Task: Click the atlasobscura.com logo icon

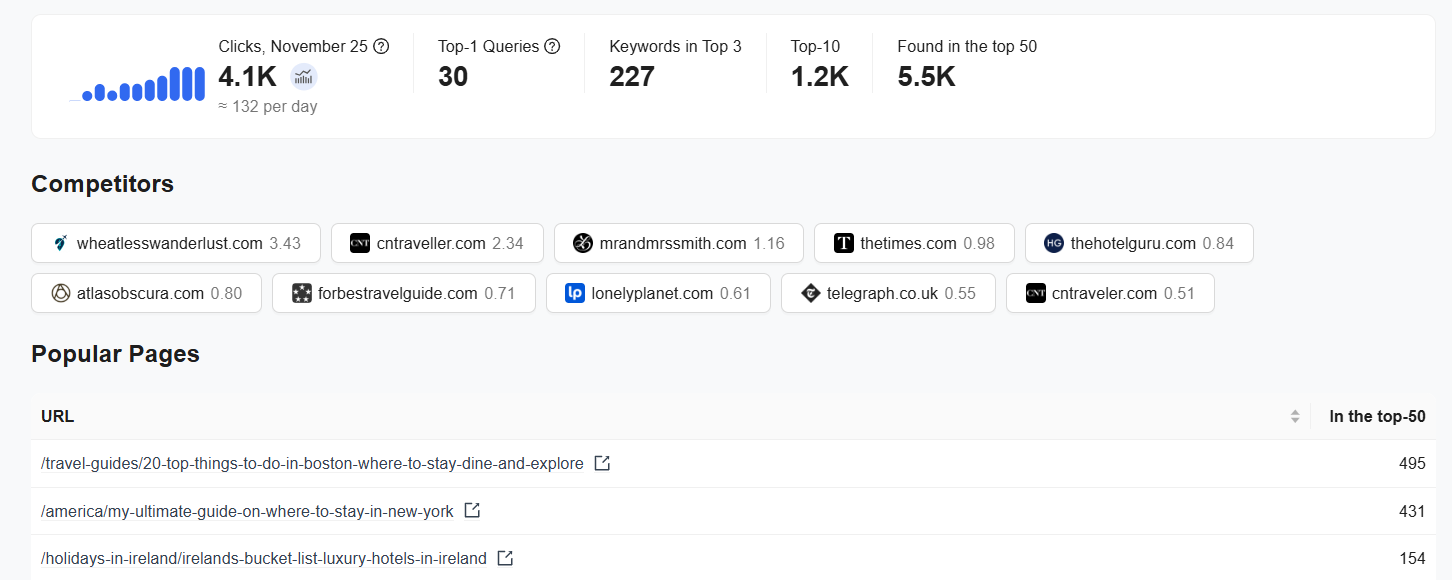Action: [60, 293]
